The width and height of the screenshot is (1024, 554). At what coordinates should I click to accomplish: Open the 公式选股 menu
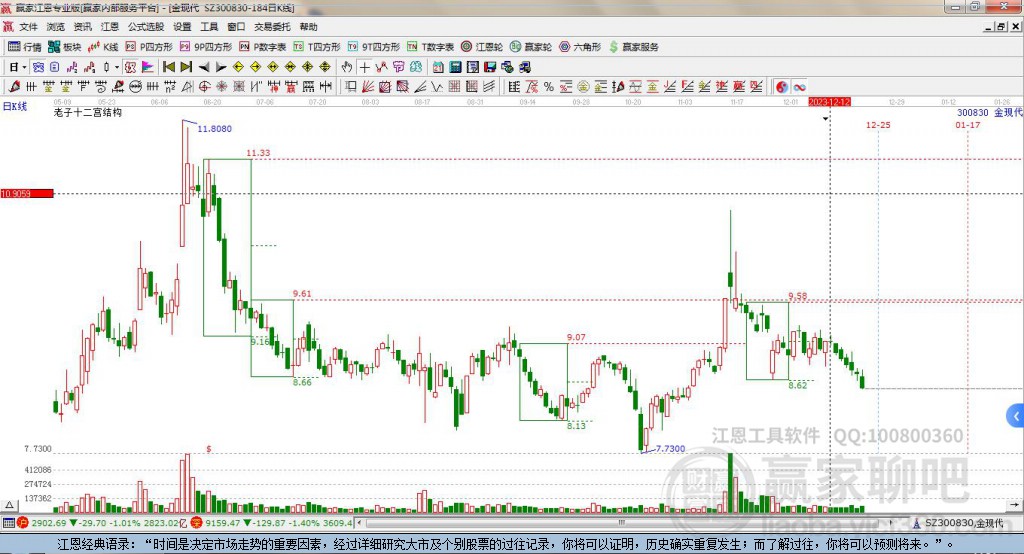tap(146, 27)
